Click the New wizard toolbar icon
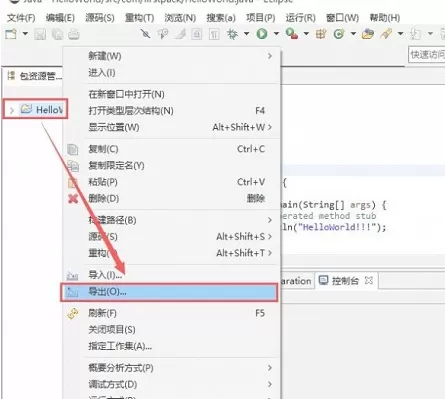 [x=11, y=34]
